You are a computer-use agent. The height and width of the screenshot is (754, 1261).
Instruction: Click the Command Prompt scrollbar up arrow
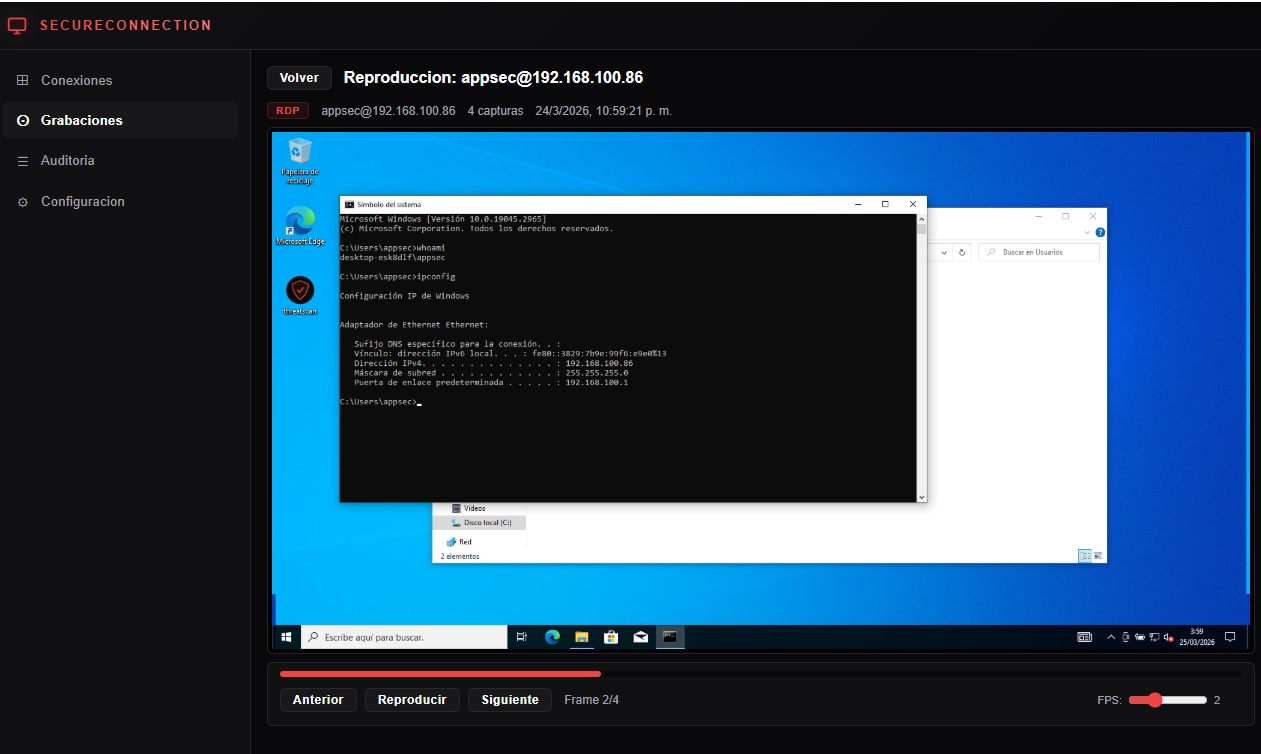point(922,217)
